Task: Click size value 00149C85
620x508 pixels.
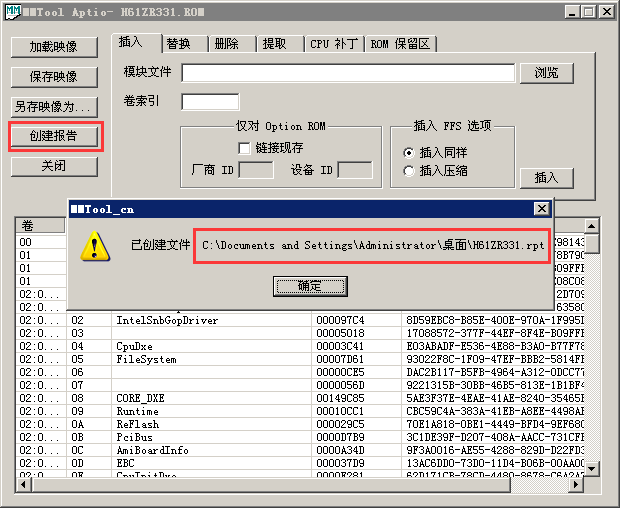Action: 340,398
